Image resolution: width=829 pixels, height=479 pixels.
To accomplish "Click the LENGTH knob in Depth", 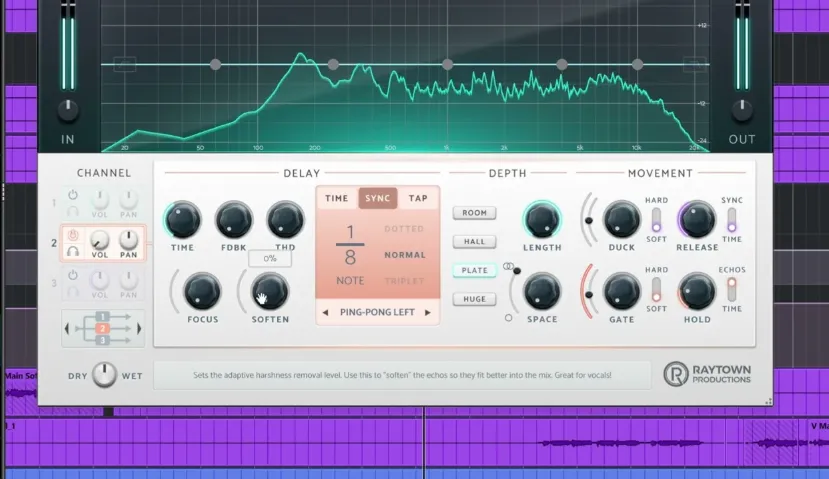I will pyautogui.click(x=542, y=219).
